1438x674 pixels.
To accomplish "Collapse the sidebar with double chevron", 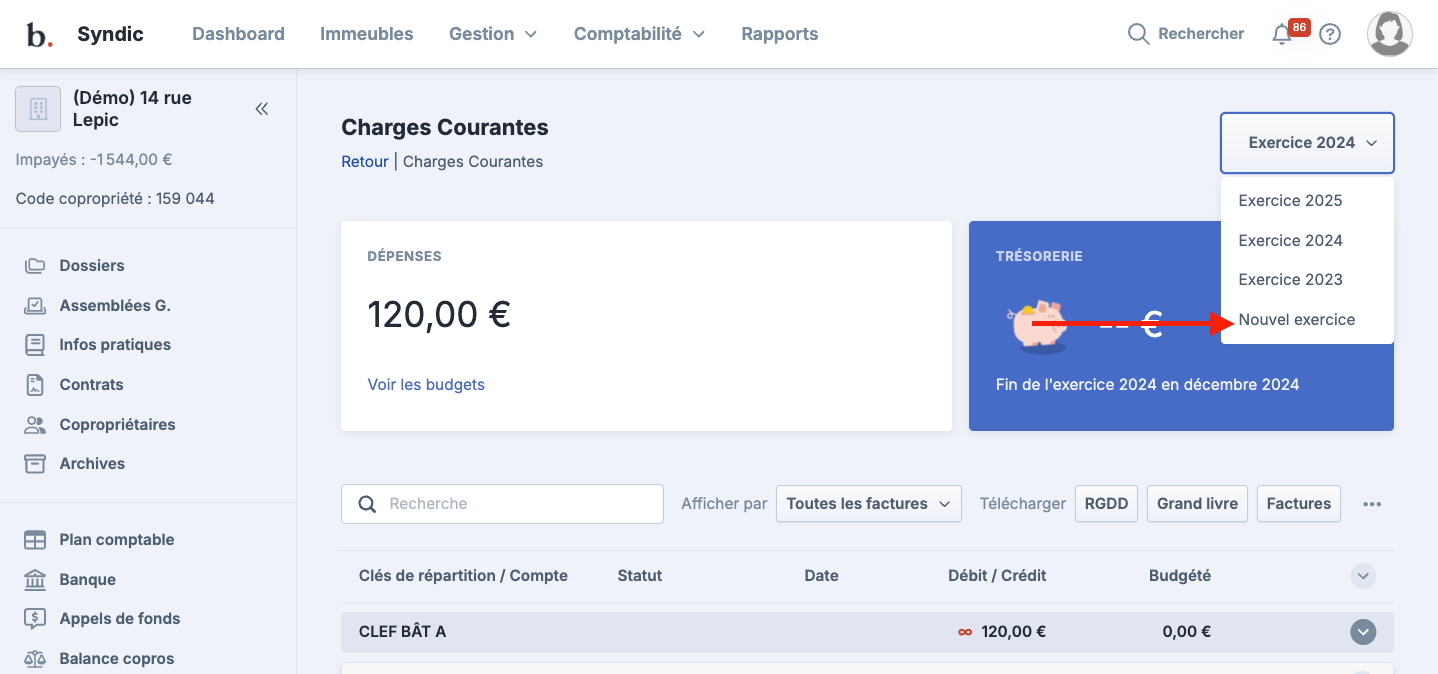I will tap(262, 109).
